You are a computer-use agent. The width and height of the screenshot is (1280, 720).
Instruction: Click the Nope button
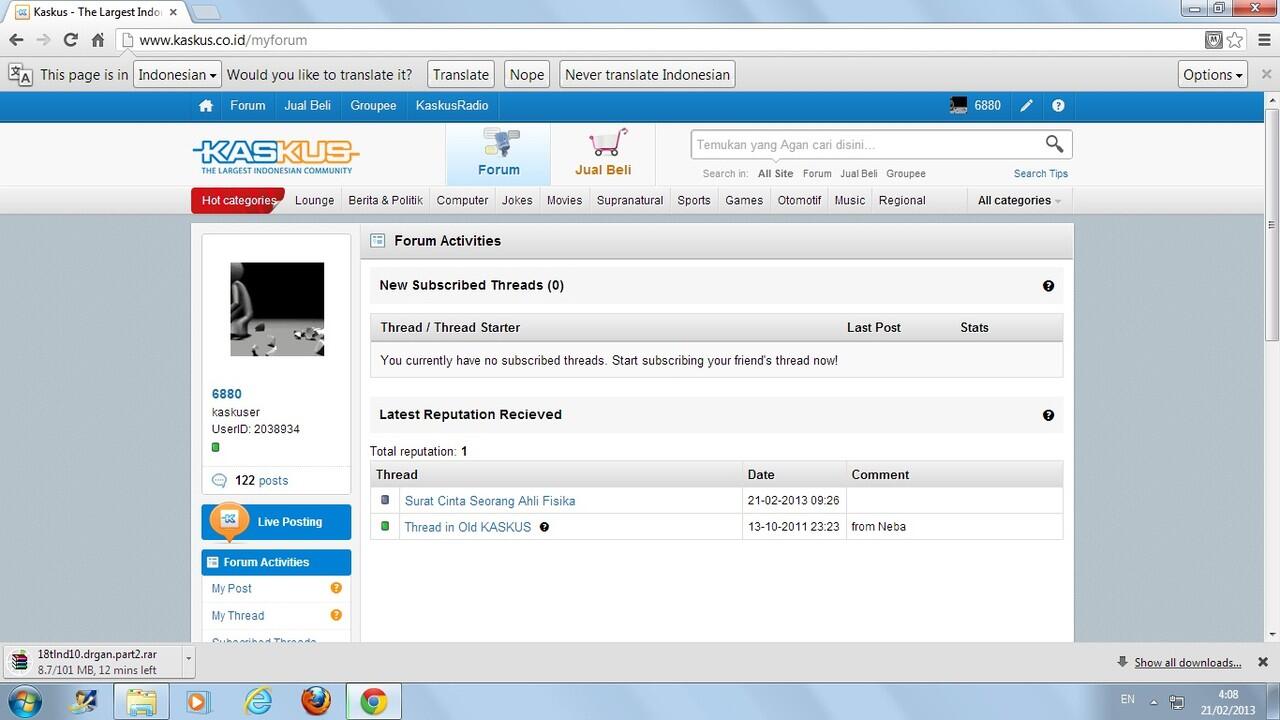coord(527,74)
